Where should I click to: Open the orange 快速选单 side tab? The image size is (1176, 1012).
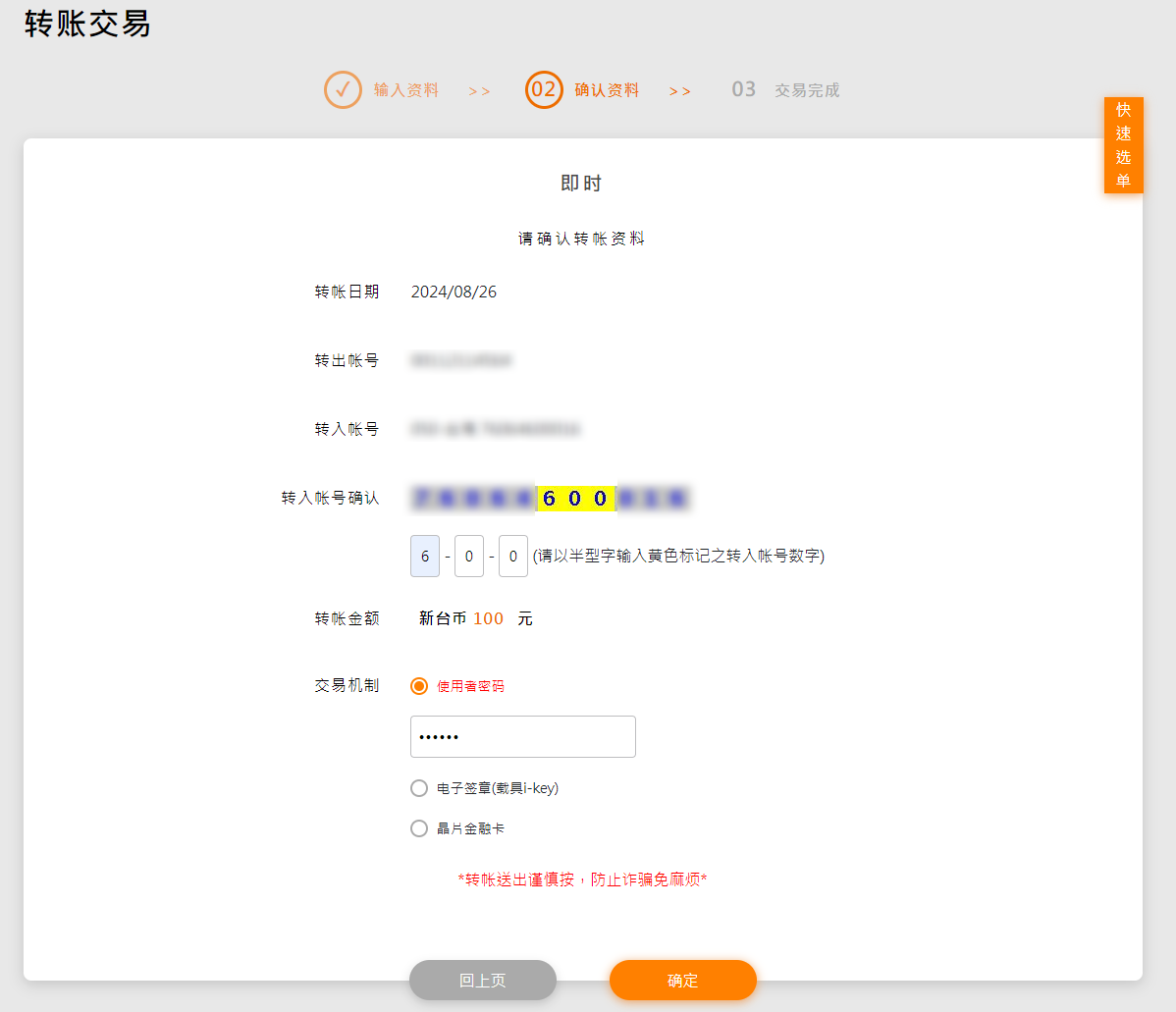1123,145
